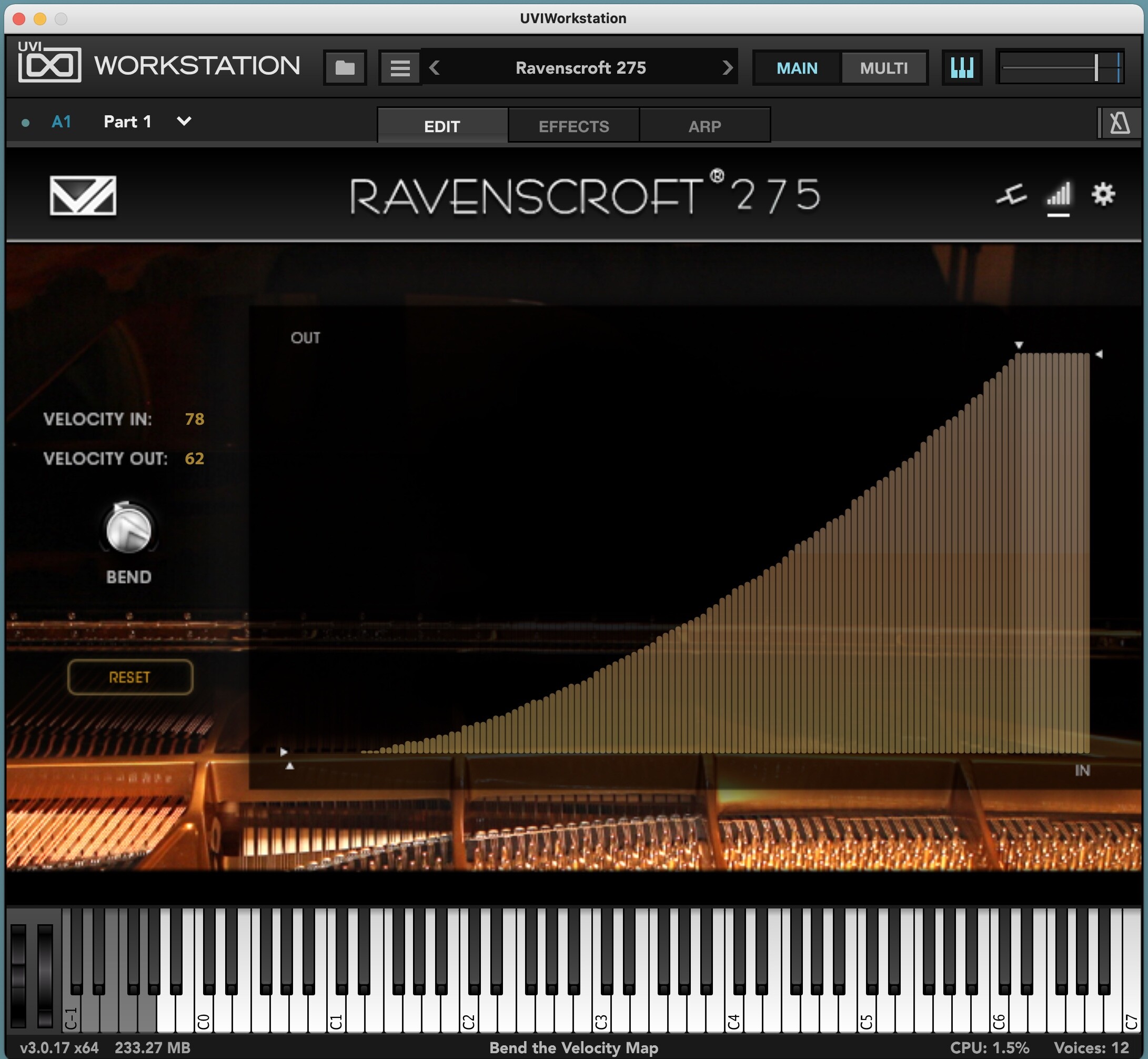Open the folder browser icon
Screen dimensions: 1148x1059
point(345,68)
